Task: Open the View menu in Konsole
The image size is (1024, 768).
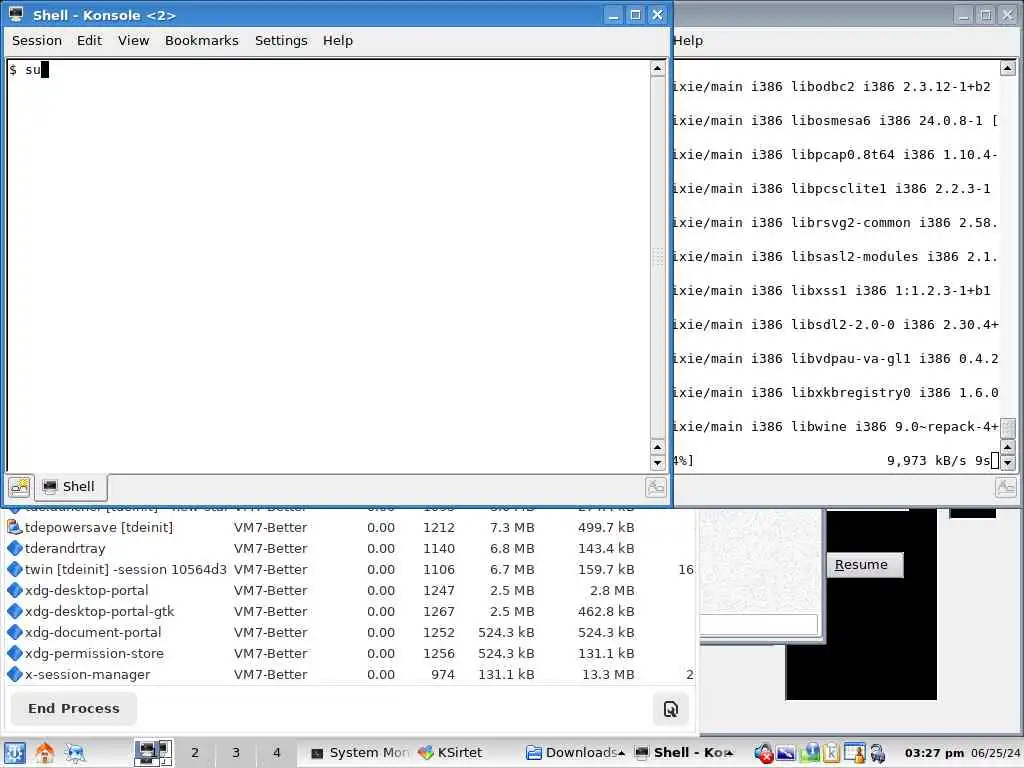Action: click(133, 40)
